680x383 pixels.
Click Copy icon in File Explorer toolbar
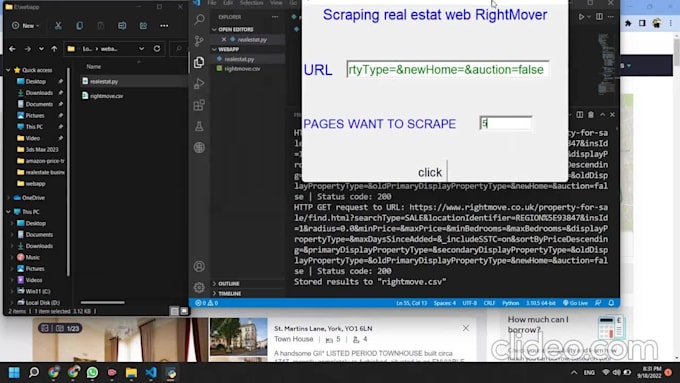pos(79,26)
